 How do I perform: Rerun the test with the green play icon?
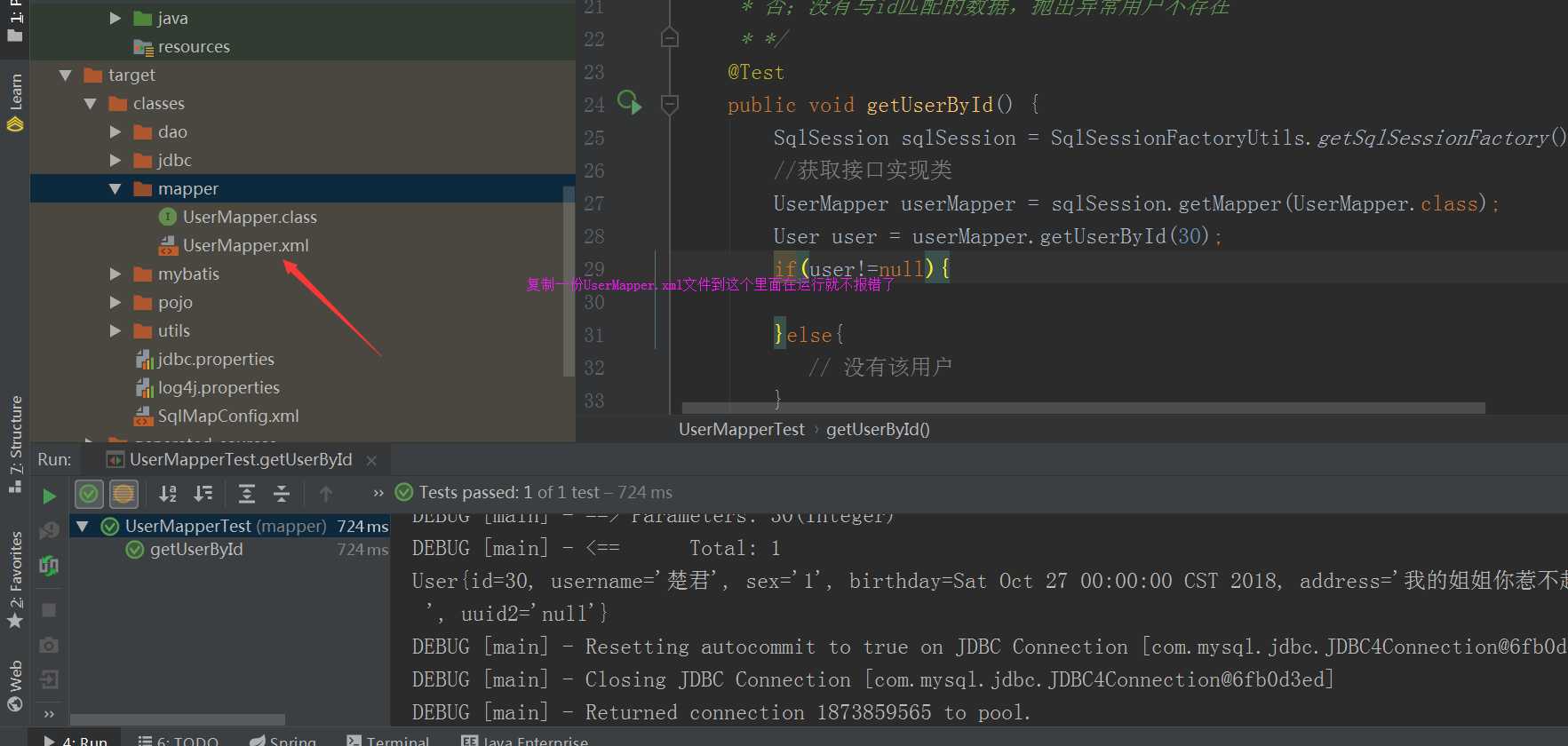coord(50,496)
